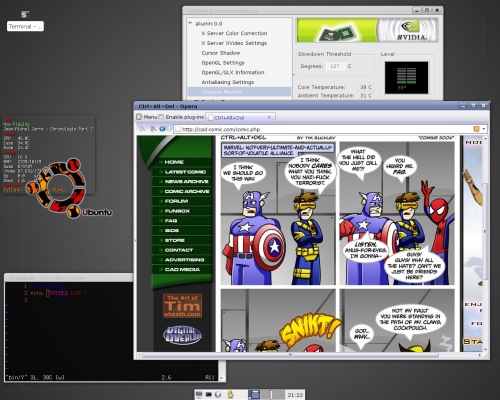This screenshot has height=400, width=500.
Task: Click Opera's horizontal scrollbar
Action: coord(290,355)
